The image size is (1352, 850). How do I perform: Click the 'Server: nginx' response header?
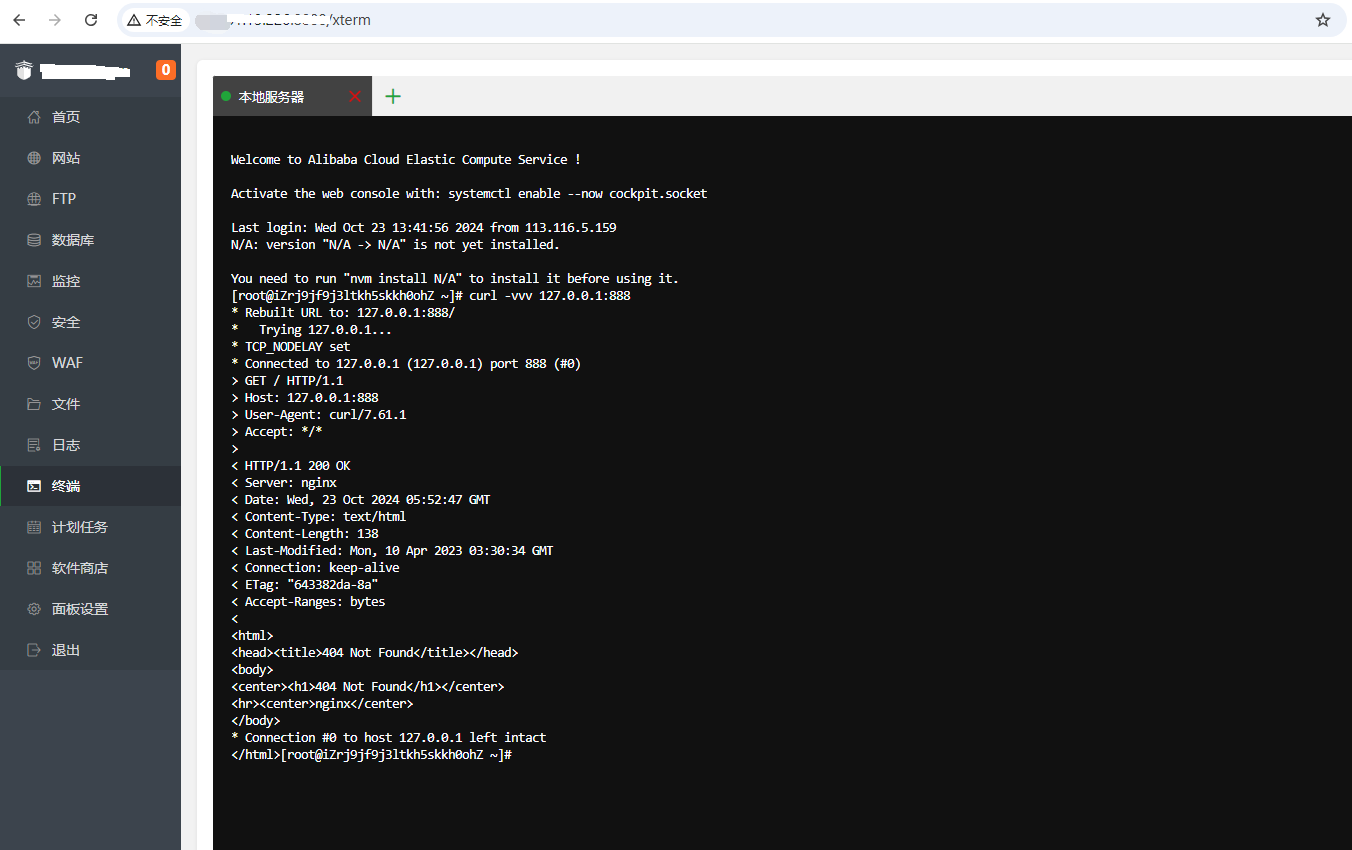(x=284, y=483)
